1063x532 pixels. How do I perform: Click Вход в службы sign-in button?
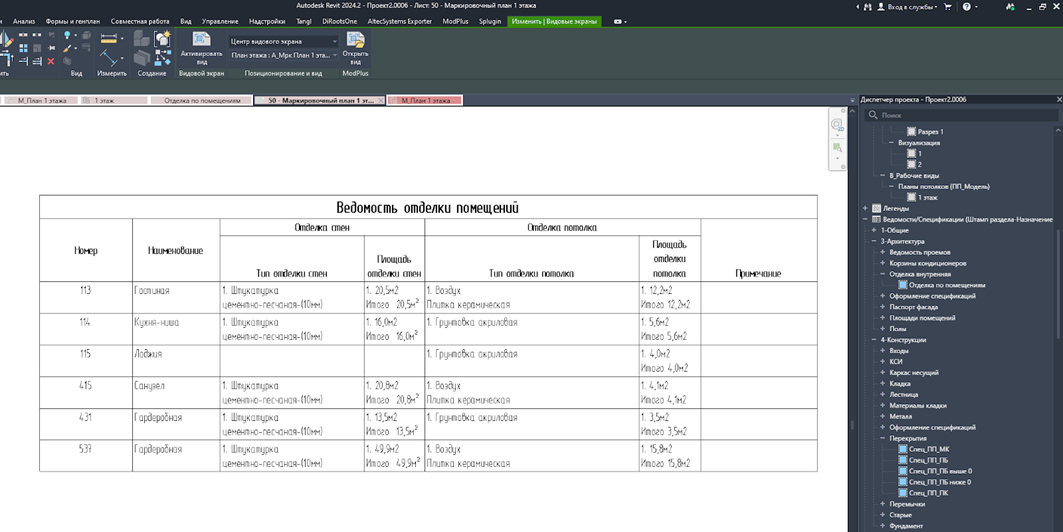907,7
